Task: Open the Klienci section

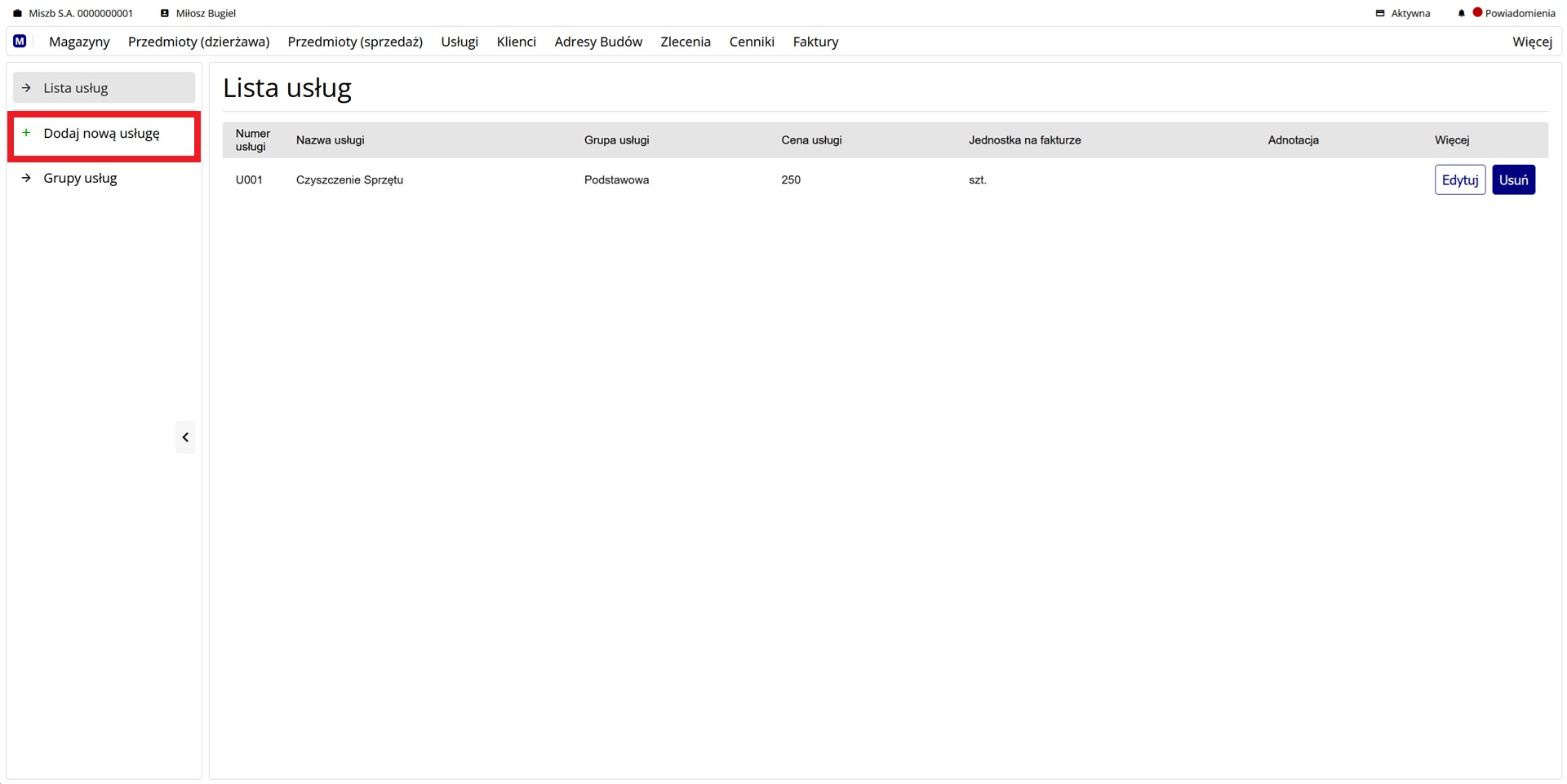Action: tap(516, 42)
